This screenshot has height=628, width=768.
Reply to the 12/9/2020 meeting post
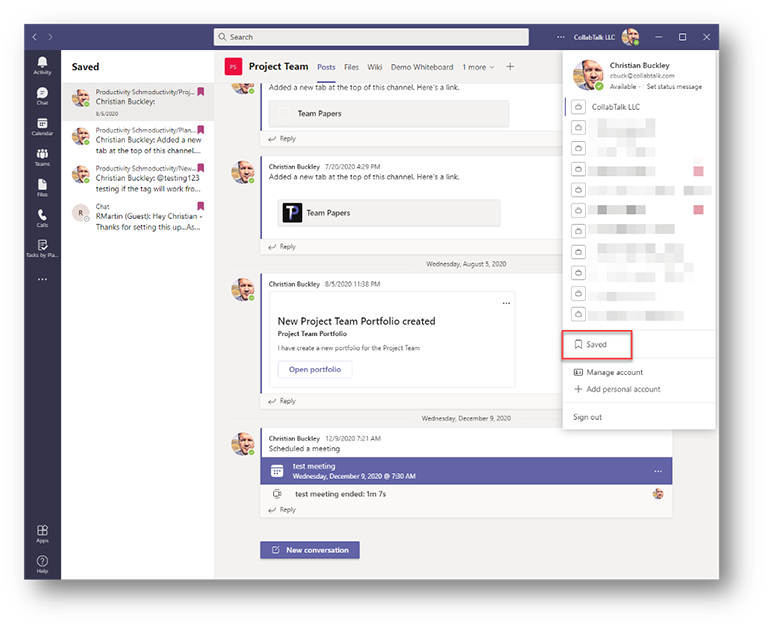(x=282, y=509)
